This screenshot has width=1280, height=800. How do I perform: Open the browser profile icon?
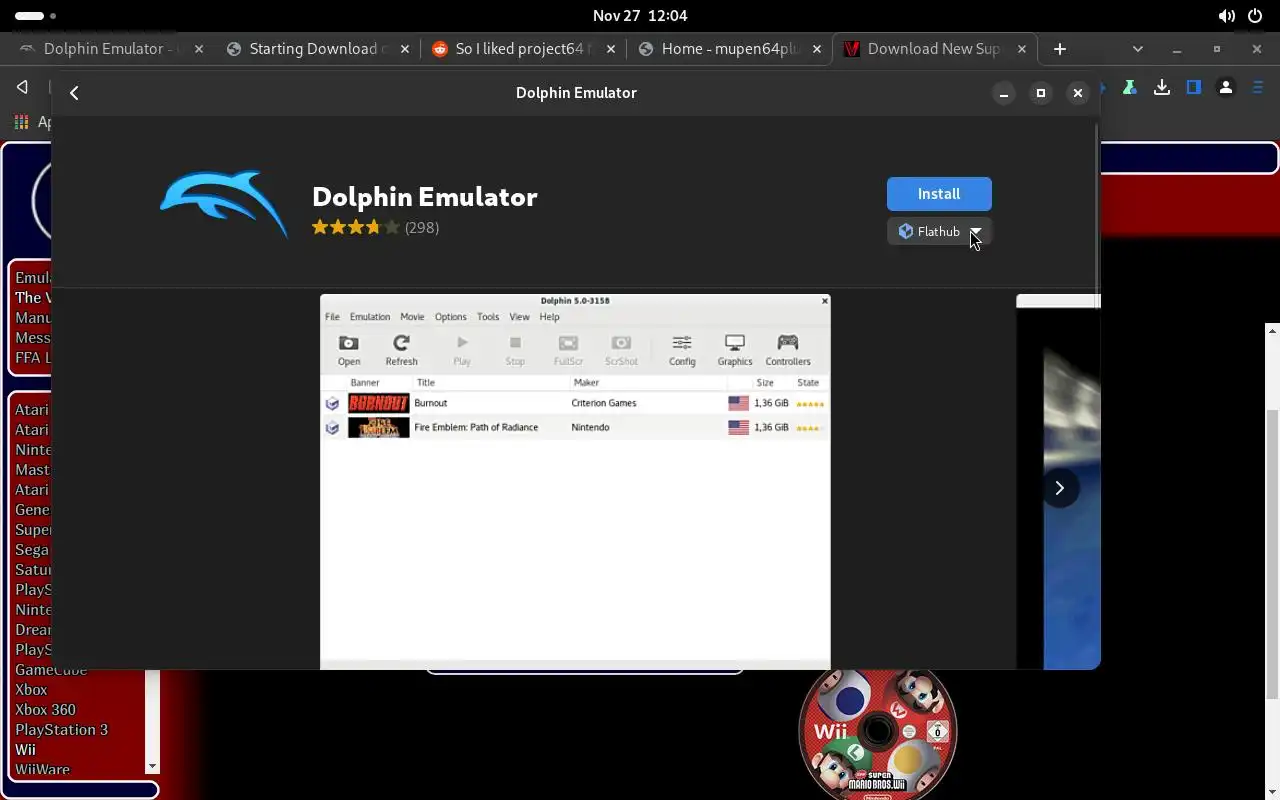pyautogui.click(x=1226, y=88)
